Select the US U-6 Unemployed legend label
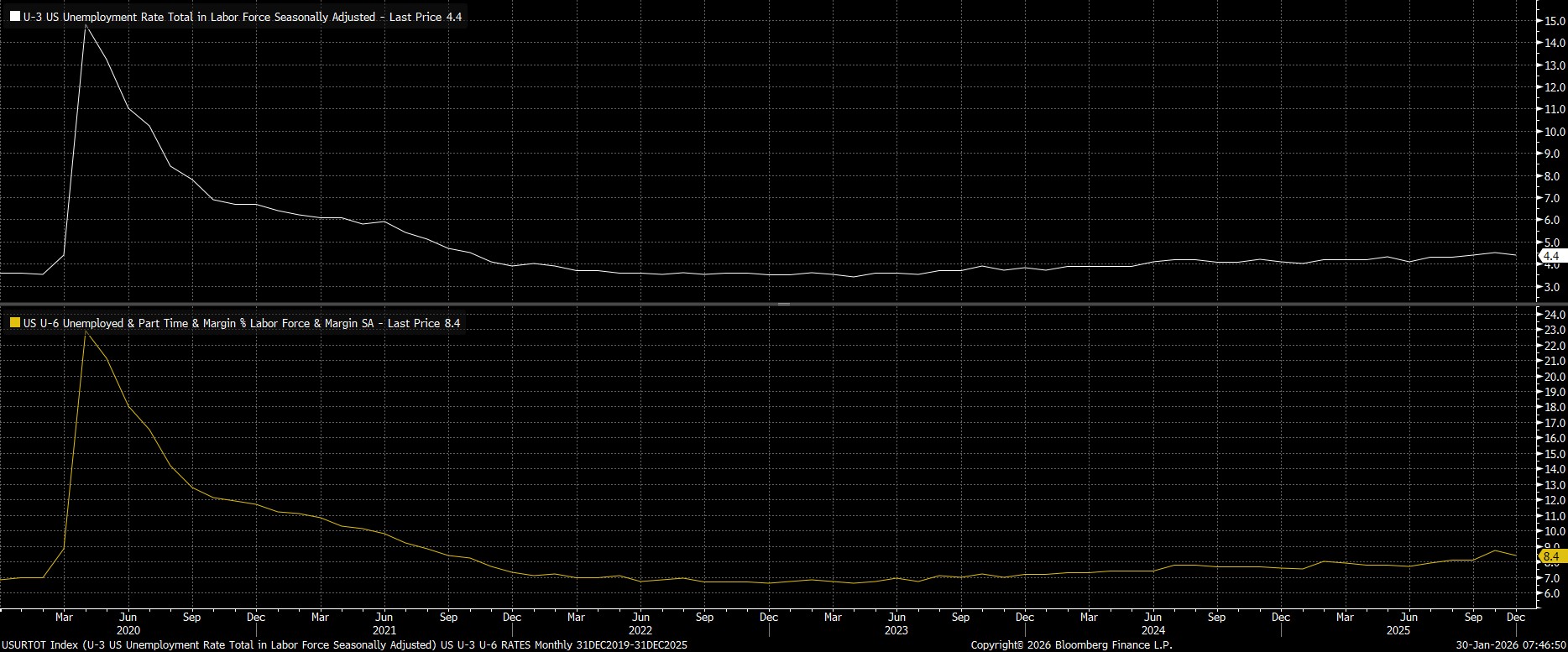 point(243,323)
